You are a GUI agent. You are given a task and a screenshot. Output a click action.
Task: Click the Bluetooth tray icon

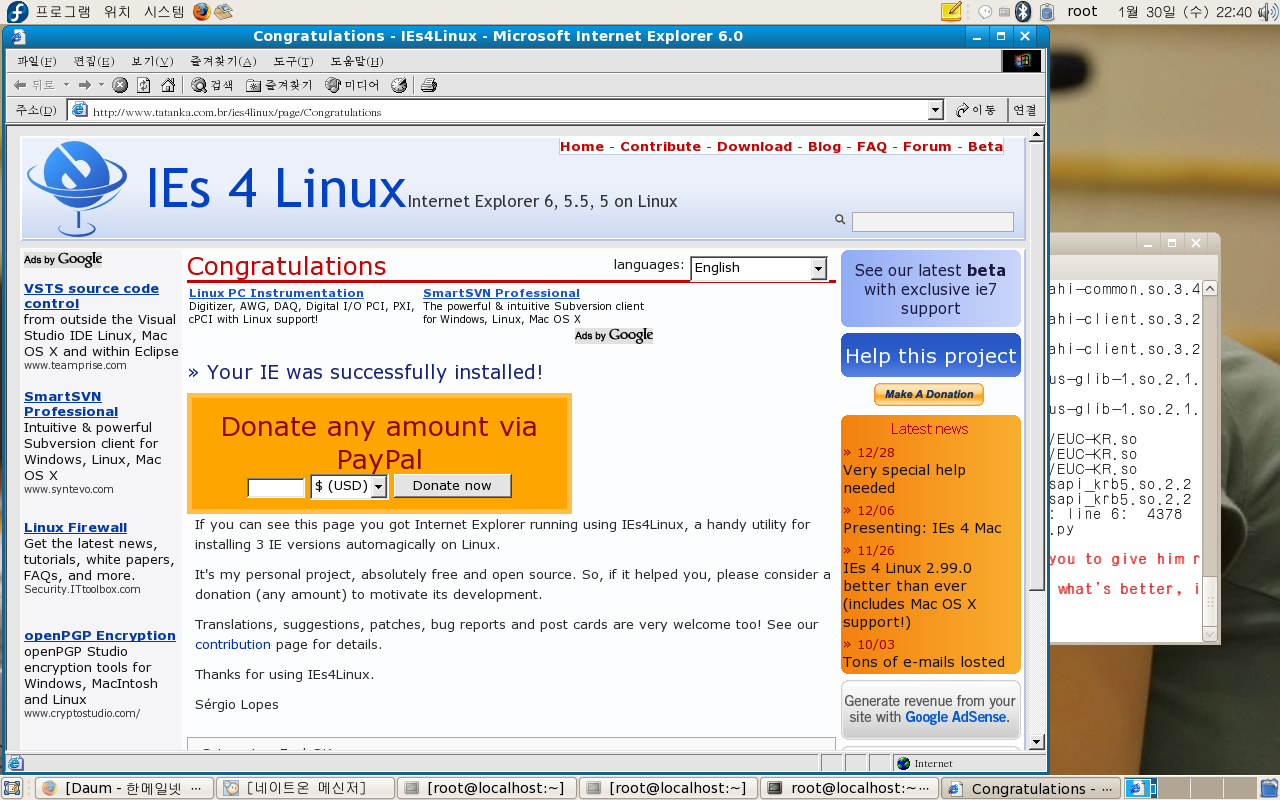(x=1023, y=12)
